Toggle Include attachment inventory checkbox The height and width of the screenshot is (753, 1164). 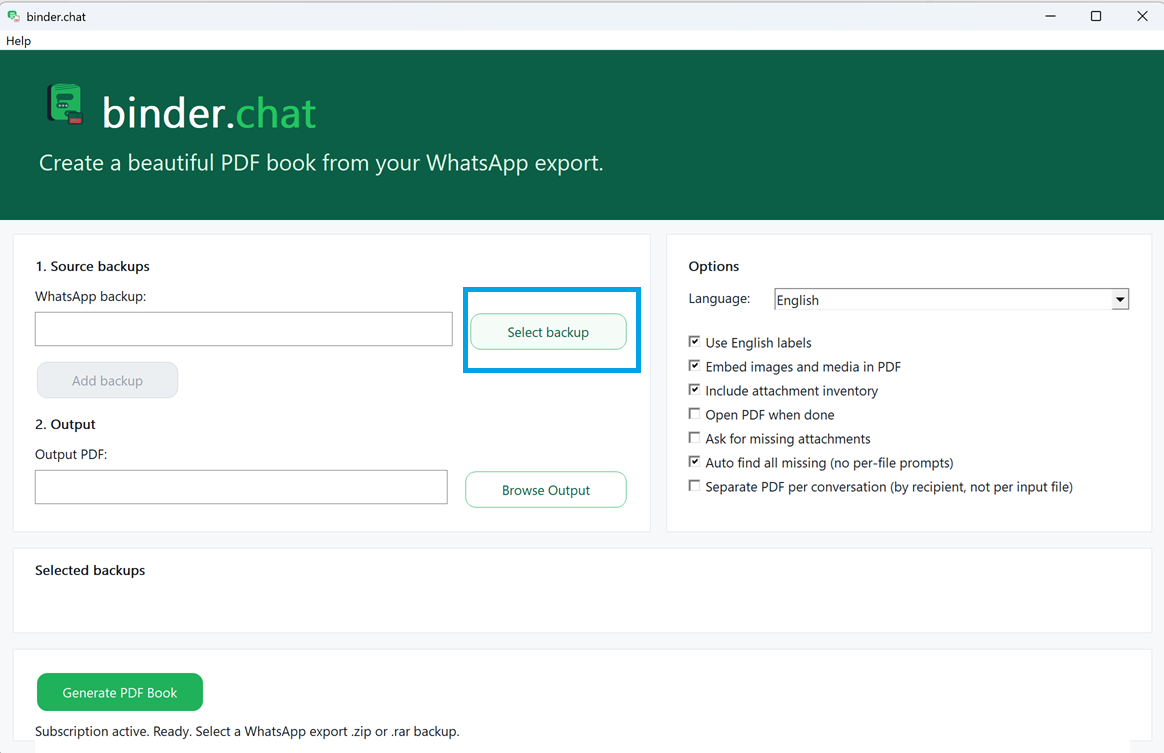pyautogui.click(x=694, y=389)
